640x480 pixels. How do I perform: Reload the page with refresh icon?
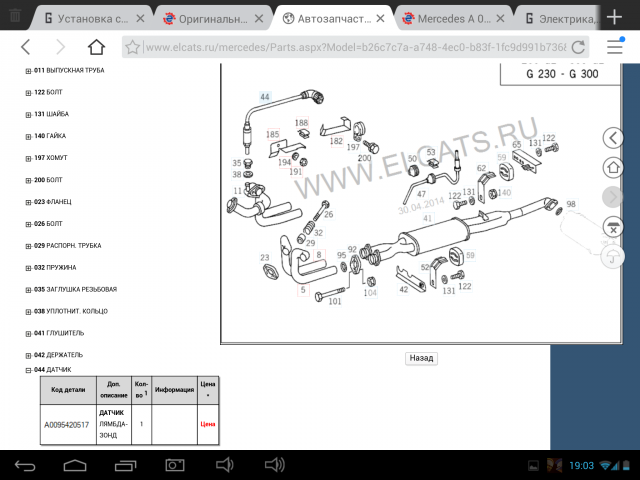pyautogui.click(x=578, y=47)
